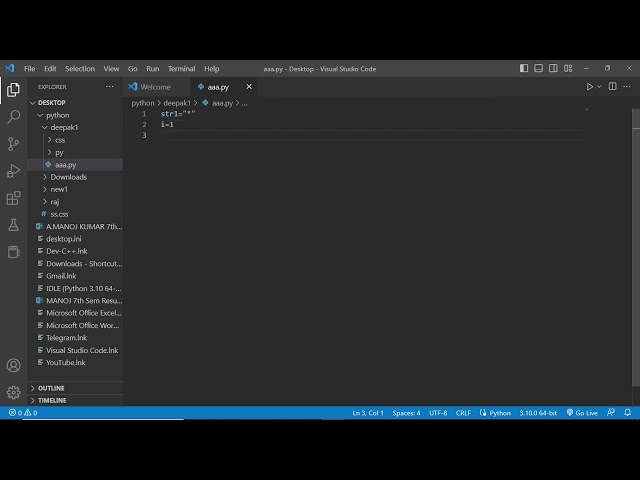The width and height of the screenshot is (640, 480).
Task: Open the Source Control view
Action: pos(13,144)
